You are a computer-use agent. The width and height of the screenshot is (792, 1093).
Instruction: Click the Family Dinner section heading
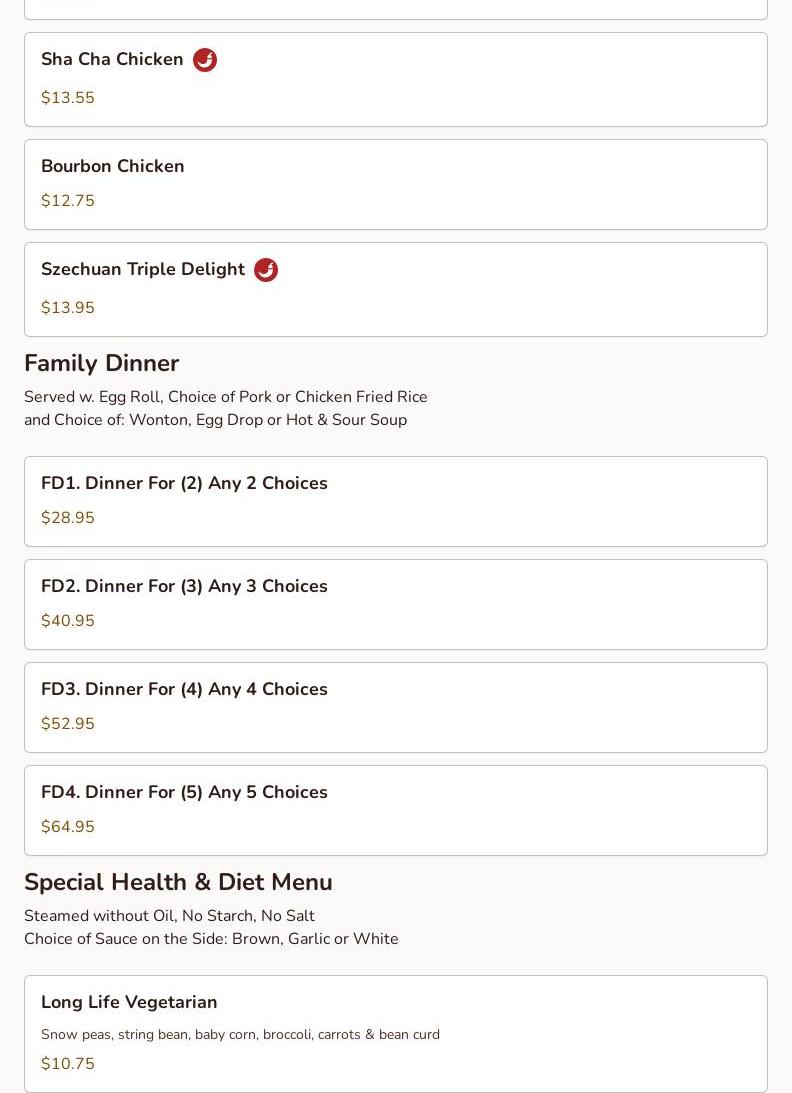coord(102,363)
